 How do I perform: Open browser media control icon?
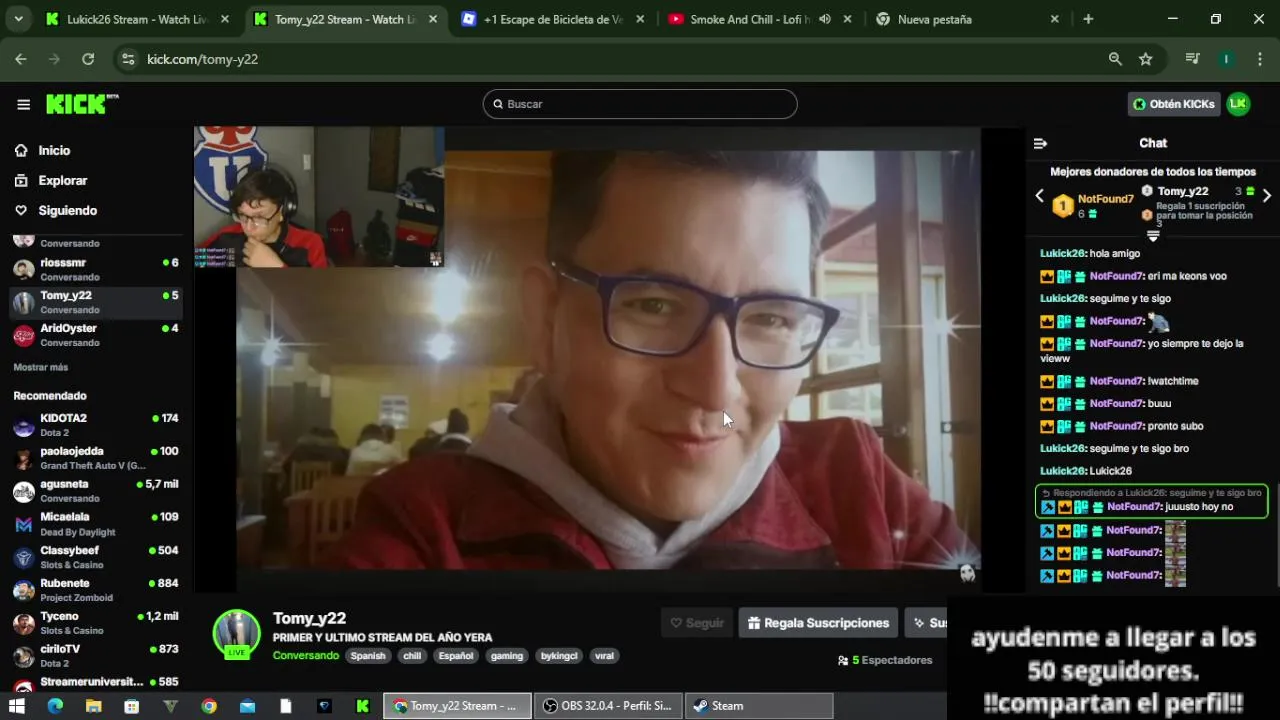click(1192, 59)
